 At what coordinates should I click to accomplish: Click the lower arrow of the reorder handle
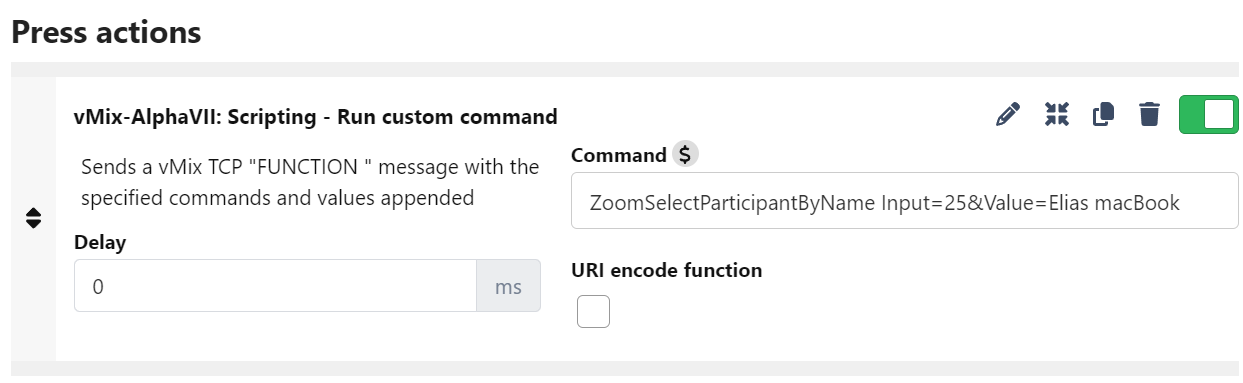[33, 225]
